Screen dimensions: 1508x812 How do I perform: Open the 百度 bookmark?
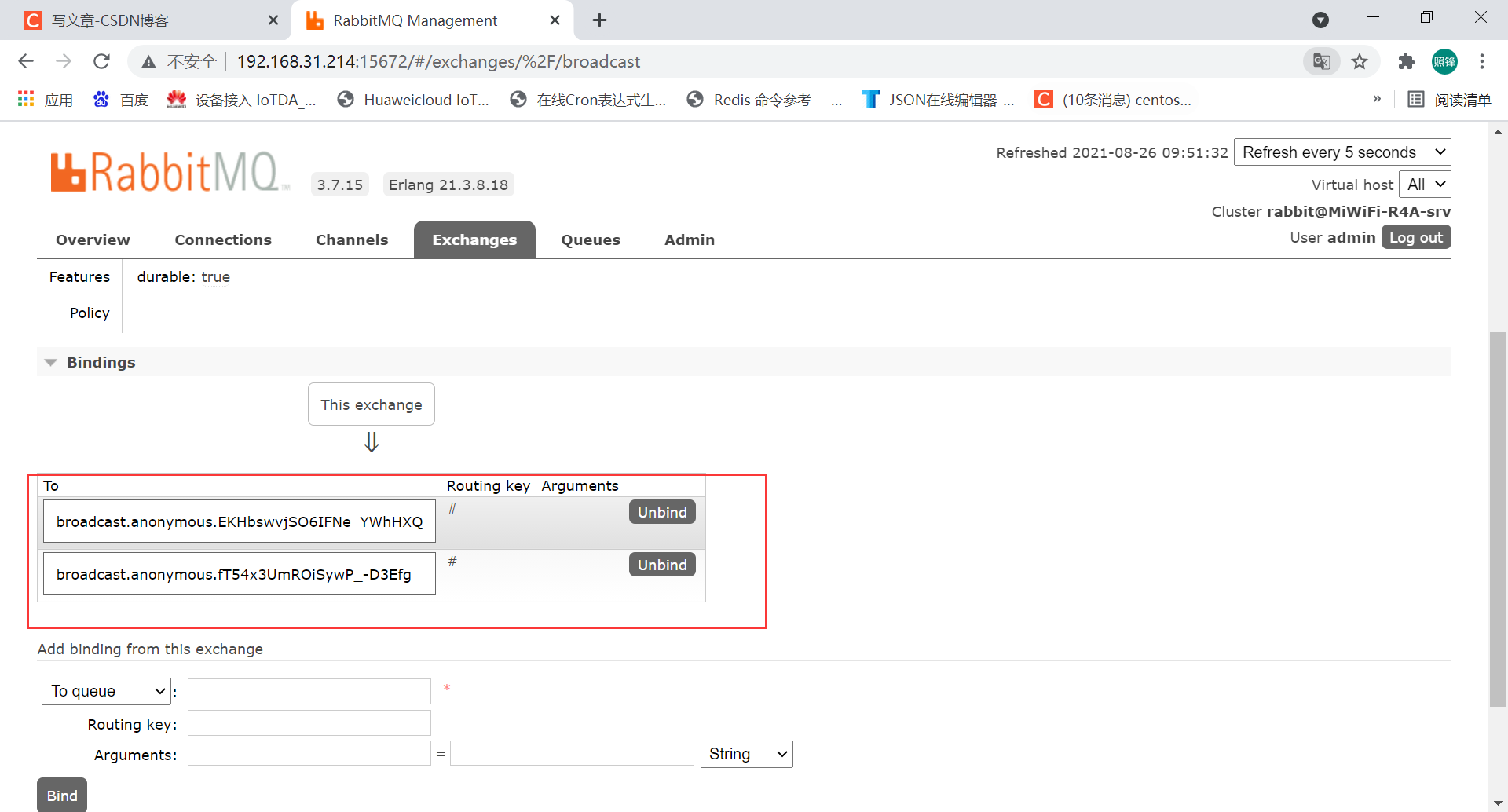[x=120, y=100]
